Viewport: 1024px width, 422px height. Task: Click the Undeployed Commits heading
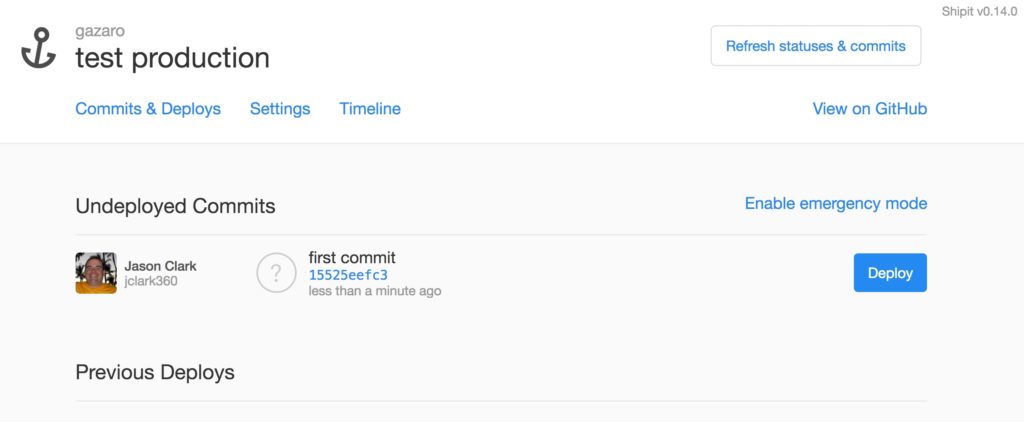[175, 207]
